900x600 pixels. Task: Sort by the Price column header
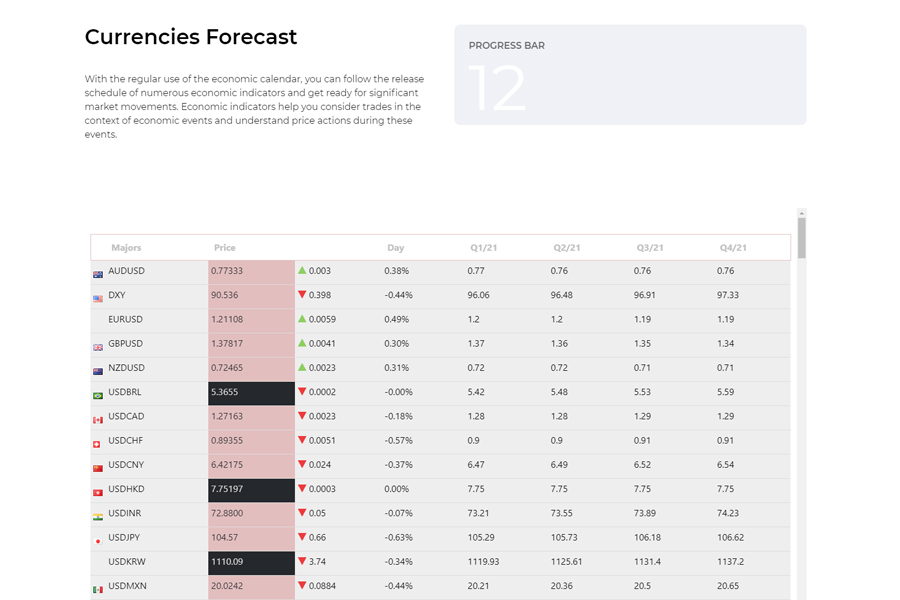[x=225, y=247]
